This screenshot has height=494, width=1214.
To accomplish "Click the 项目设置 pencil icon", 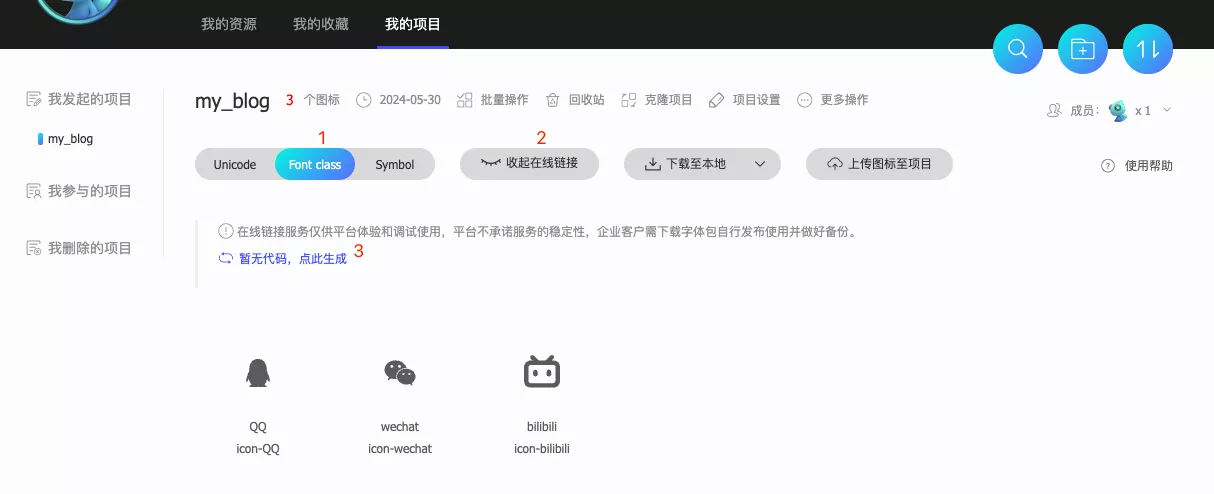I will tap(716, 100).
